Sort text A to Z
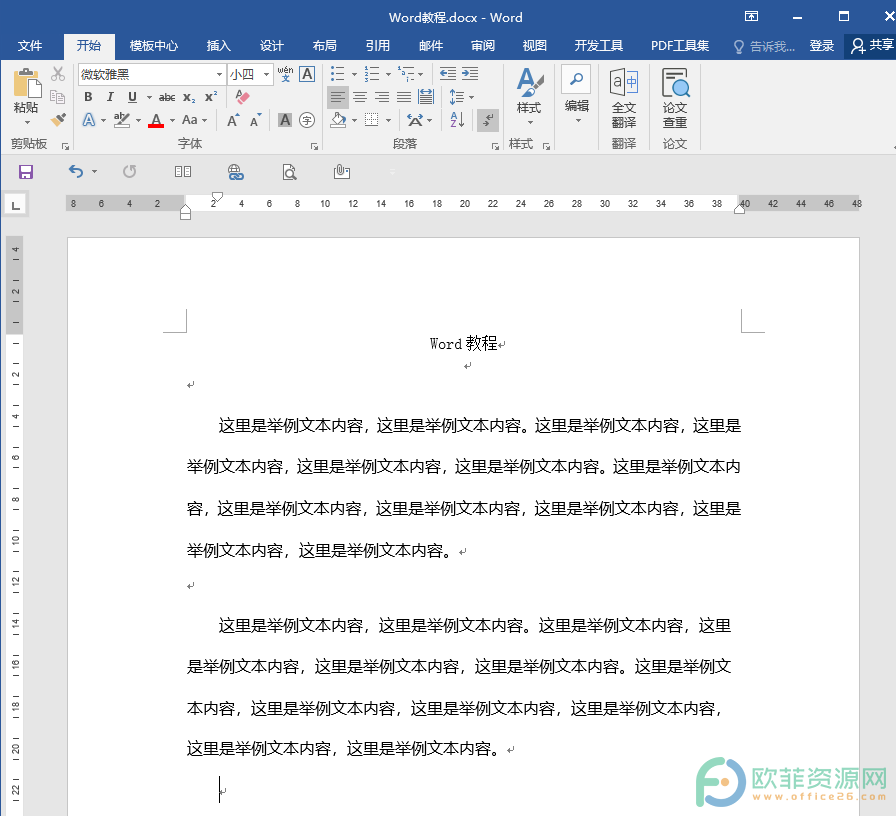Image resolution: width=896 pixels, height=816 pixels. pos(457,120)
